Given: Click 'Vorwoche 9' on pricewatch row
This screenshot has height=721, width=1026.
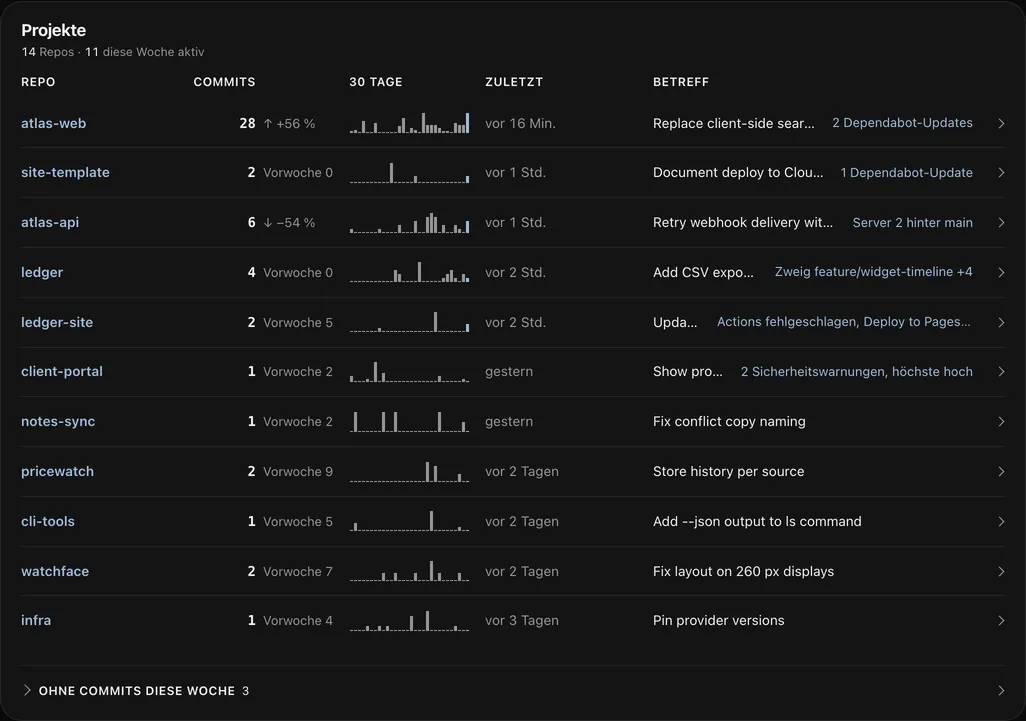Looking at the screenshot, I should 298,471.
